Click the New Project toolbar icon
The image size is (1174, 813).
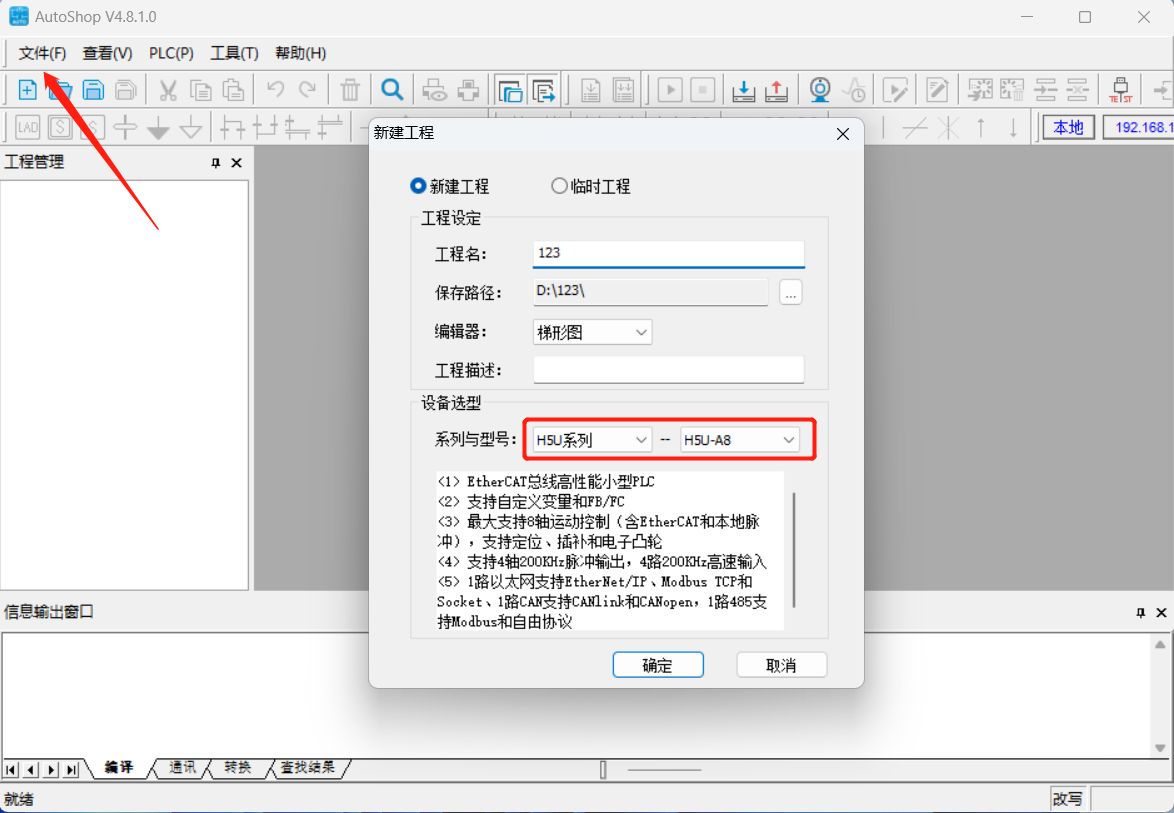pos(28,90)
